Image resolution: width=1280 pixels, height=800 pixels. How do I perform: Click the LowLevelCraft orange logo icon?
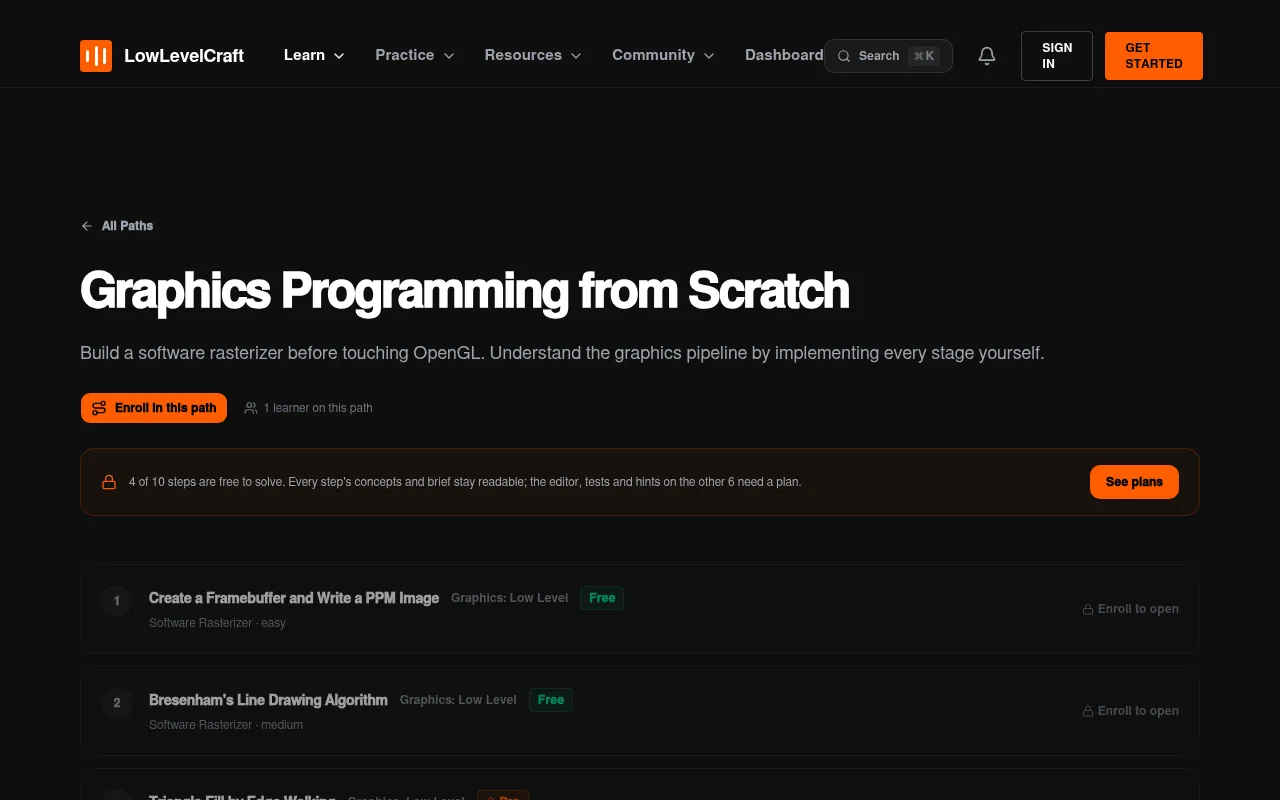[x=96, y=56]
